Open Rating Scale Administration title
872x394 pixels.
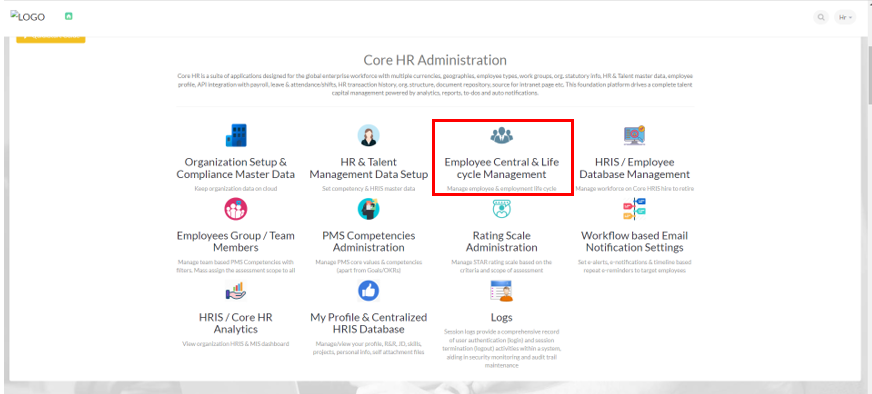(502, 242)
